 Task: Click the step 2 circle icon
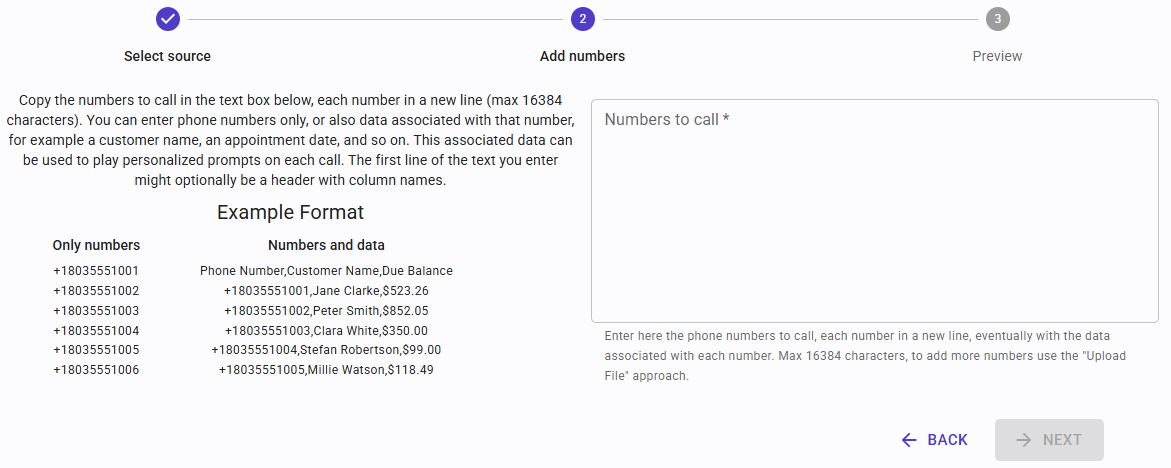click(582, 19)
